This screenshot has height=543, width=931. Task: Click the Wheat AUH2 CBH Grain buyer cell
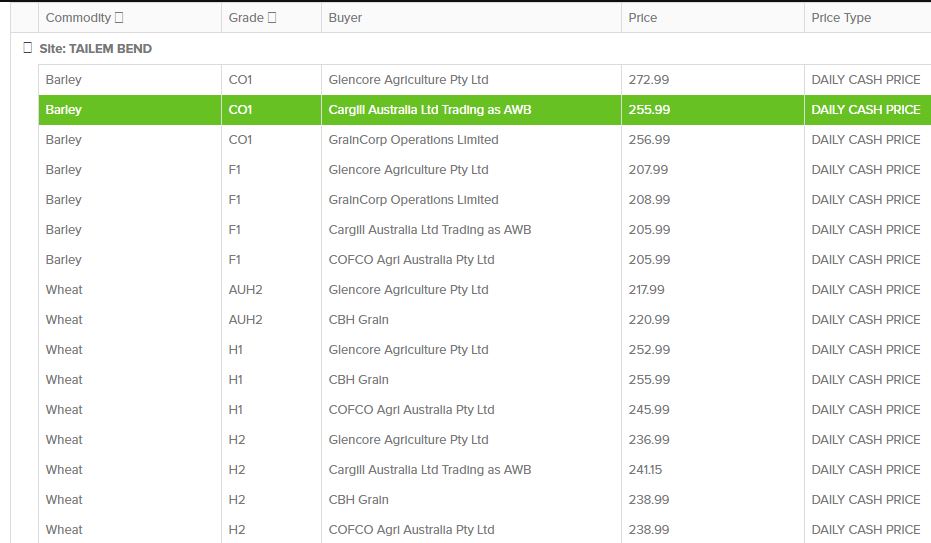(x=359, y=320)
